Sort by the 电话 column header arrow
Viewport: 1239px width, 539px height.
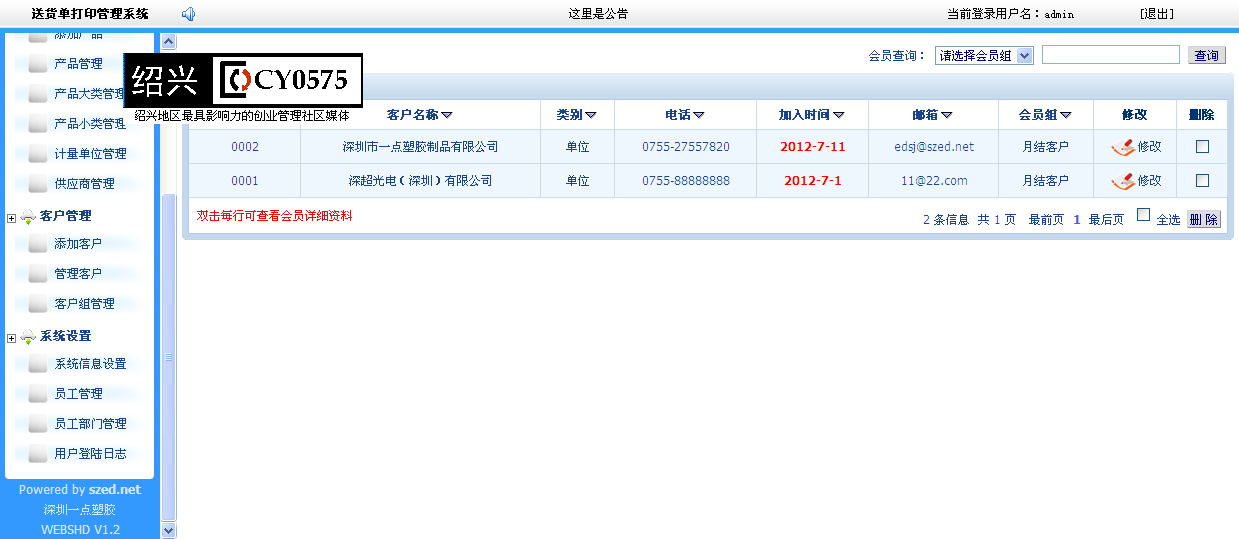[698, 115]
